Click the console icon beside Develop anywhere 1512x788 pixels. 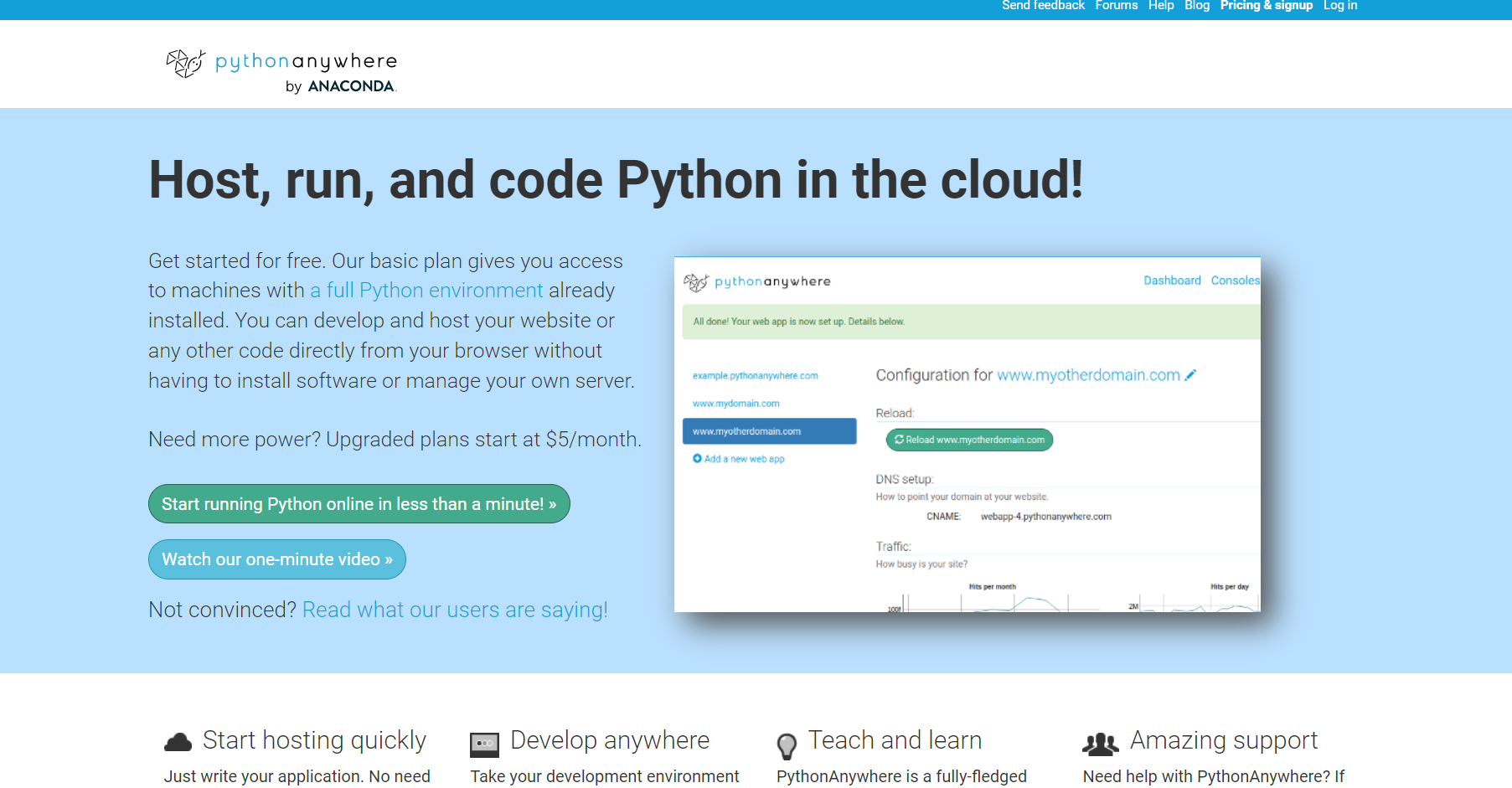click(x=484, y=744)
